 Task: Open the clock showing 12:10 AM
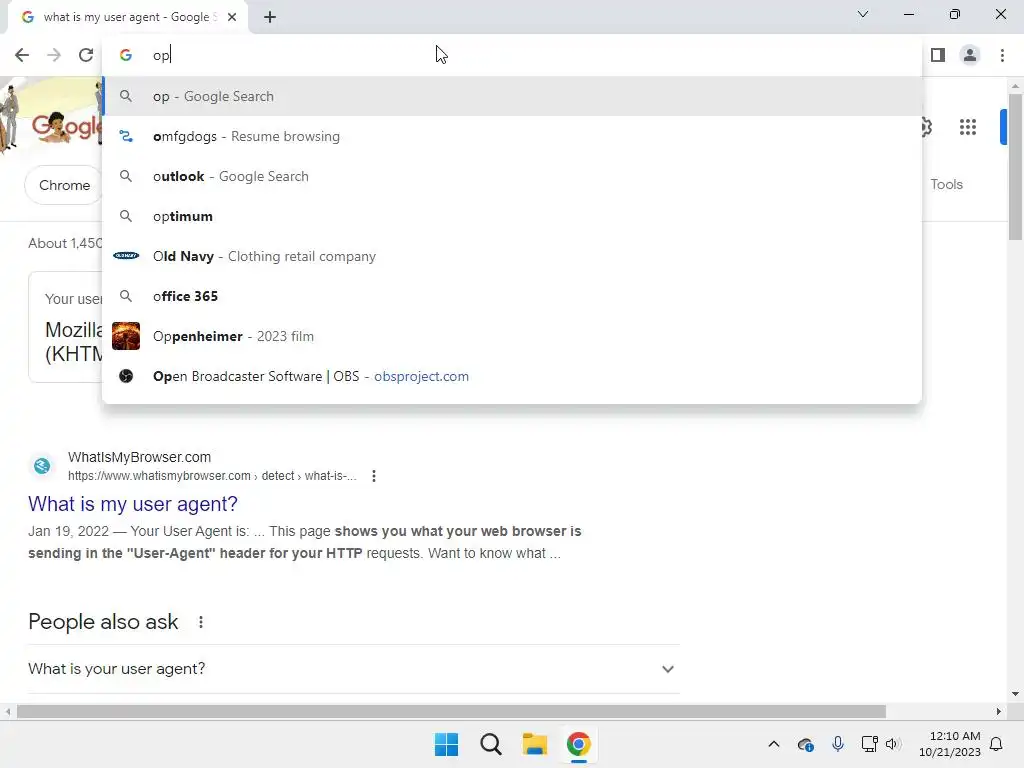pyautogui.click(x=950, y=744)
